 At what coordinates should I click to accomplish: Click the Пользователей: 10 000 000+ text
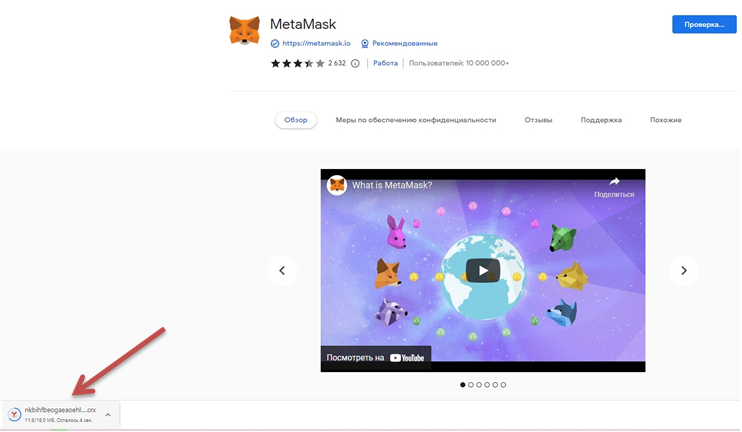(x=459, y=63)
